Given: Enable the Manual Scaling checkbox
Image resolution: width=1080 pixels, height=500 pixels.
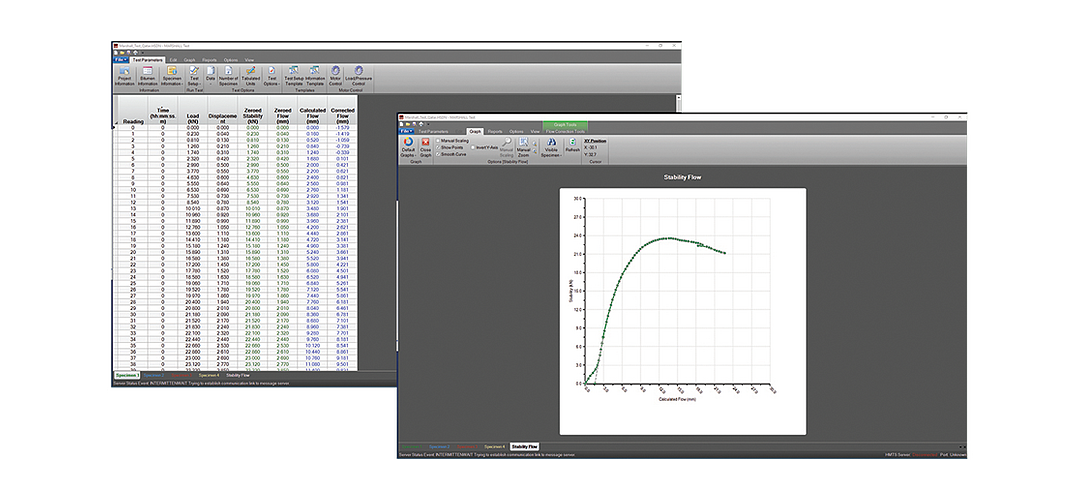Looking at the screenshot, I should click(438, 140).
